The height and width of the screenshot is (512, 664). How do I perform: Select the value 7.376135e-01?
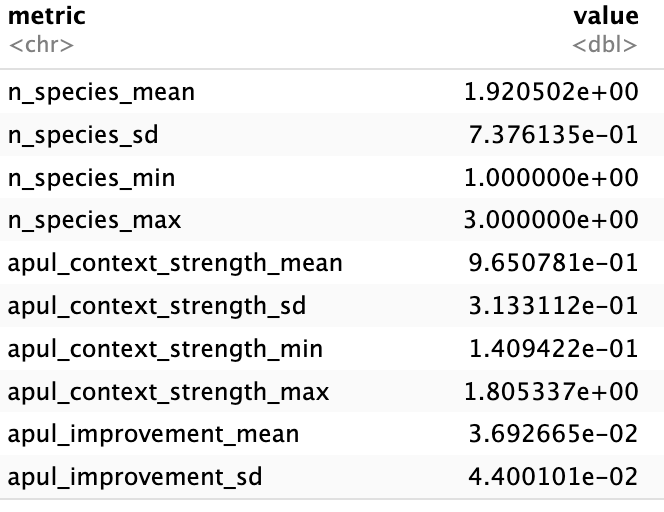coord(550,135)
